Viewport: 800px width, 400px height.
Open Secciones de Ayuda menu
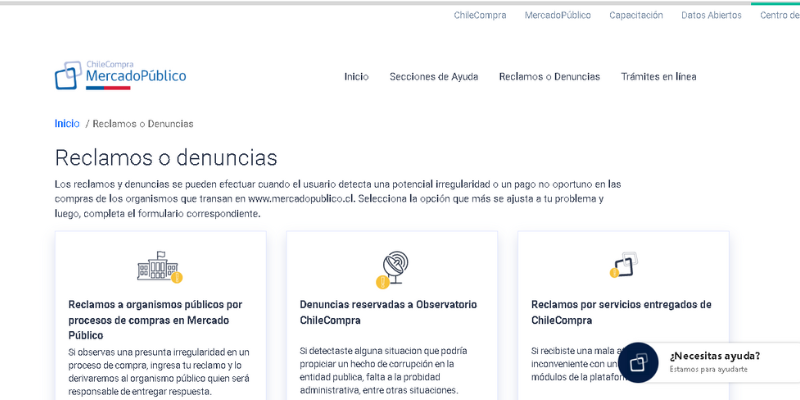tap(434, 77)
